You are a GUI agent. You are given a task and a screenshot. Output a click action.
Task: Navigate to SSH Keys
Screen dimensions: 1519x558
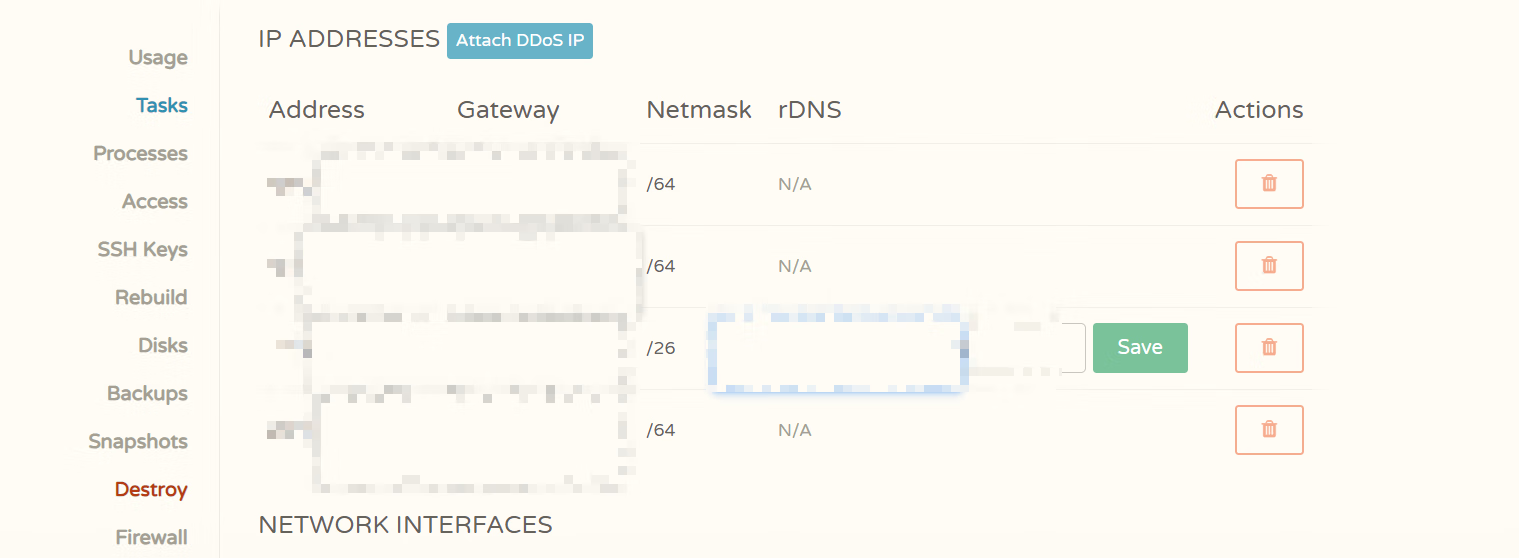[x=143, y=250]
